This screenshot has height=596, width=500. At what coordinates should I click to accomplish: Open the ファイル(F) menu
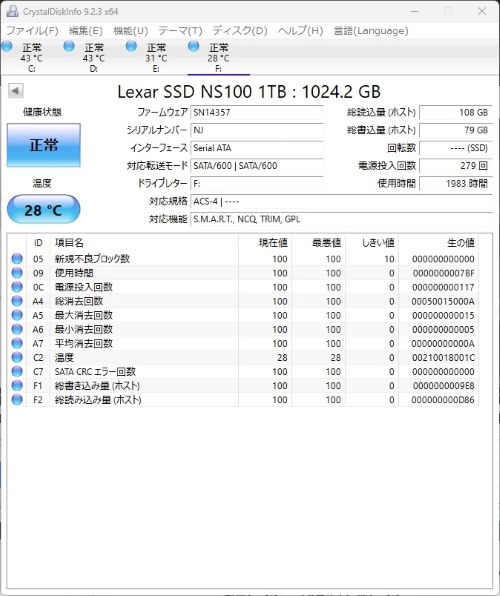[32, 30]
